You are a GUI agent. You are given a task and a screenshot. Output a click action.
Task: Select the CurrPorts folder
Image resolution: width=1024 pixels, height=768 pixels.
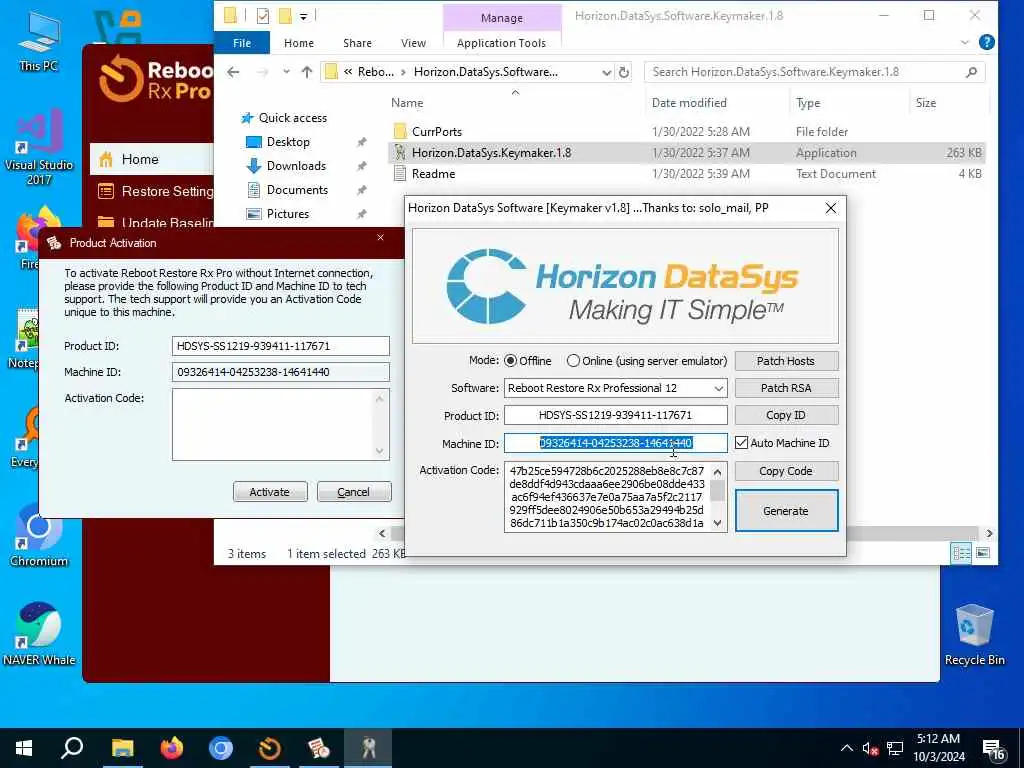tap(686, 132)
